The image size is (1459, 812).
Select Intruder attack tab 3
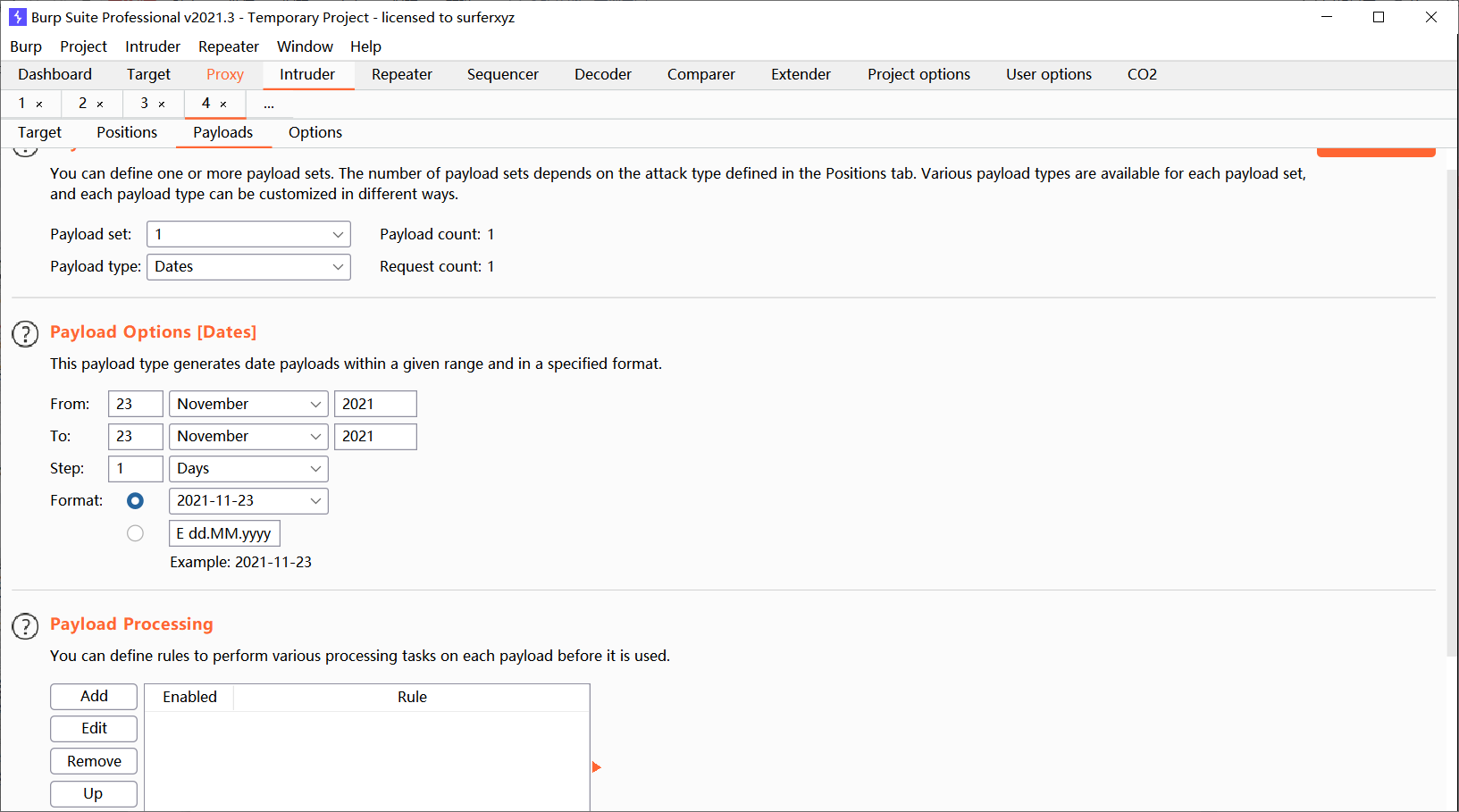tap(144, 104)
